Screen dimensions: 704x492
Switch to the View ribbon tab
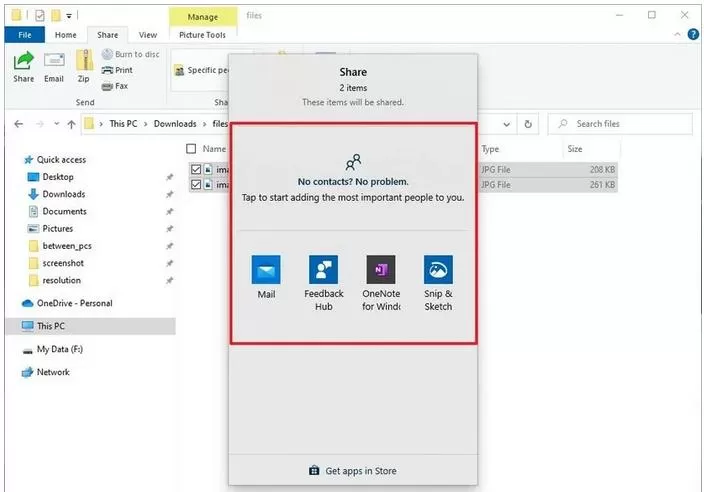(148, 35)
